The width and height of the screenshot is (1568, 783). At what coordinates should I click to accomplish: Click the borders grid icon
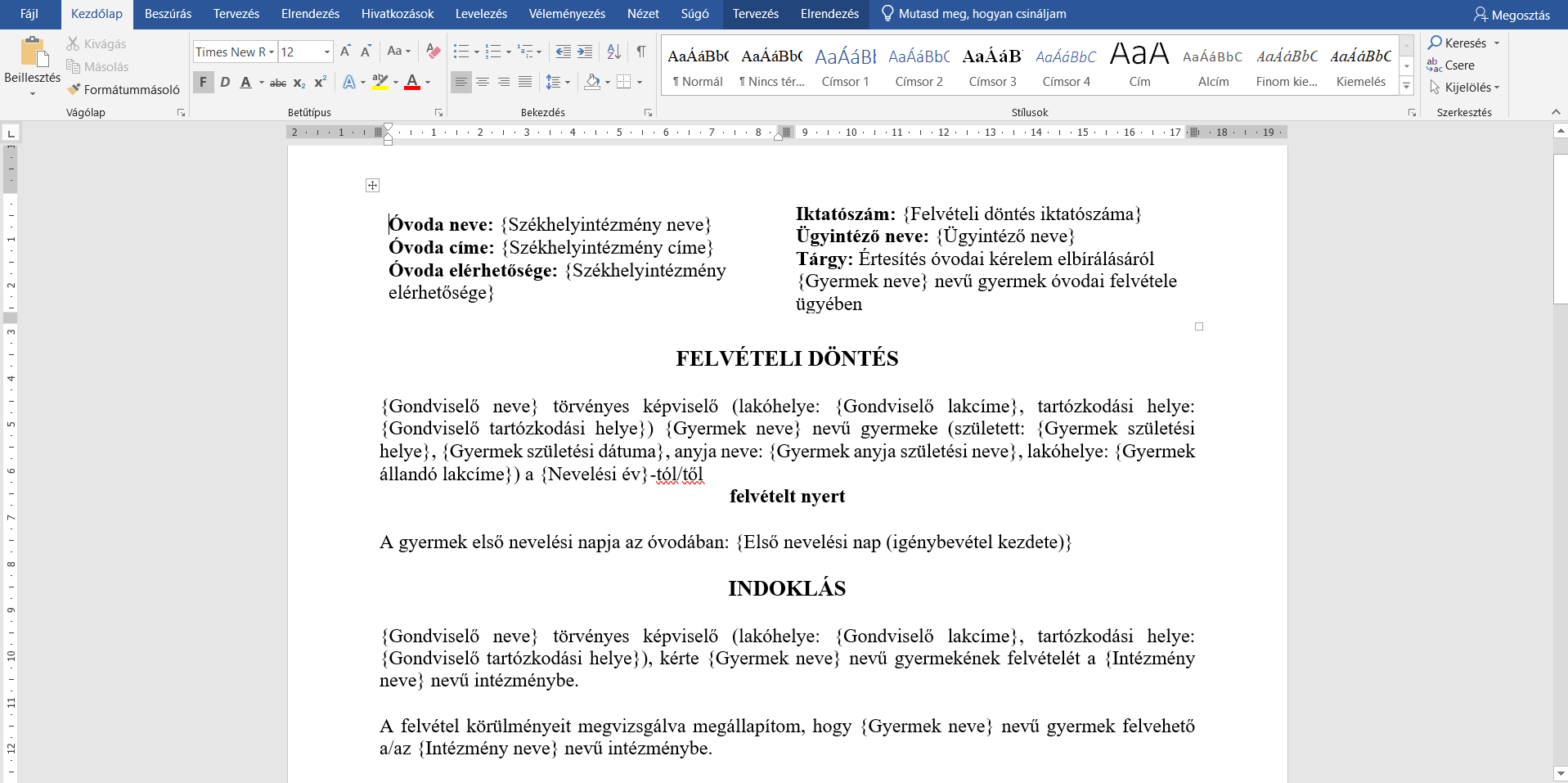point(624,83)
